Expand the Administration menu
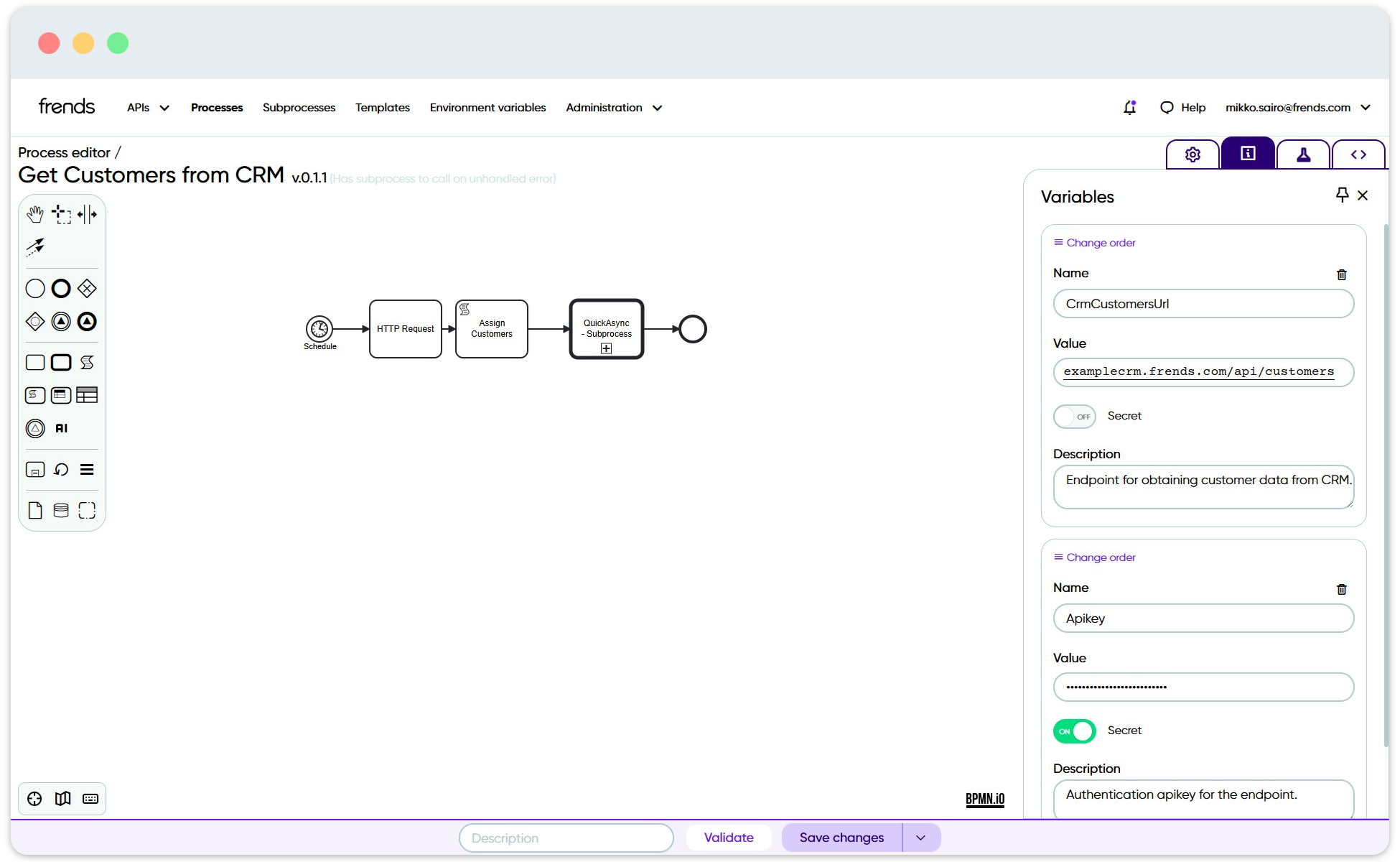The image size is (1400, 862). 613,107
